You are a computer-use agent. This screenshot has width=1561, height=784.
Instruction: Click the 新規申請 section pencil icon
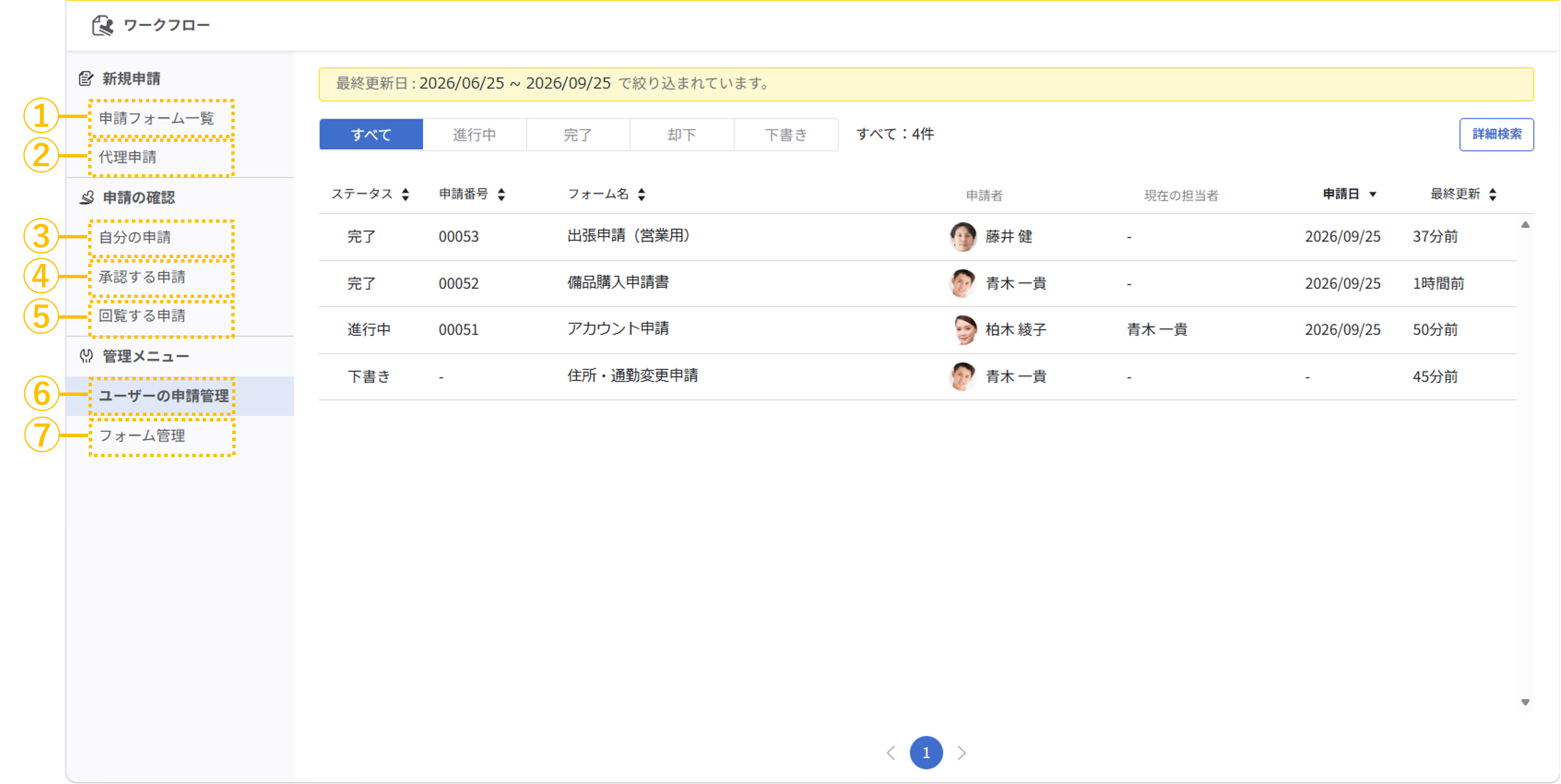pyautogui.click(x=86, y=78)
